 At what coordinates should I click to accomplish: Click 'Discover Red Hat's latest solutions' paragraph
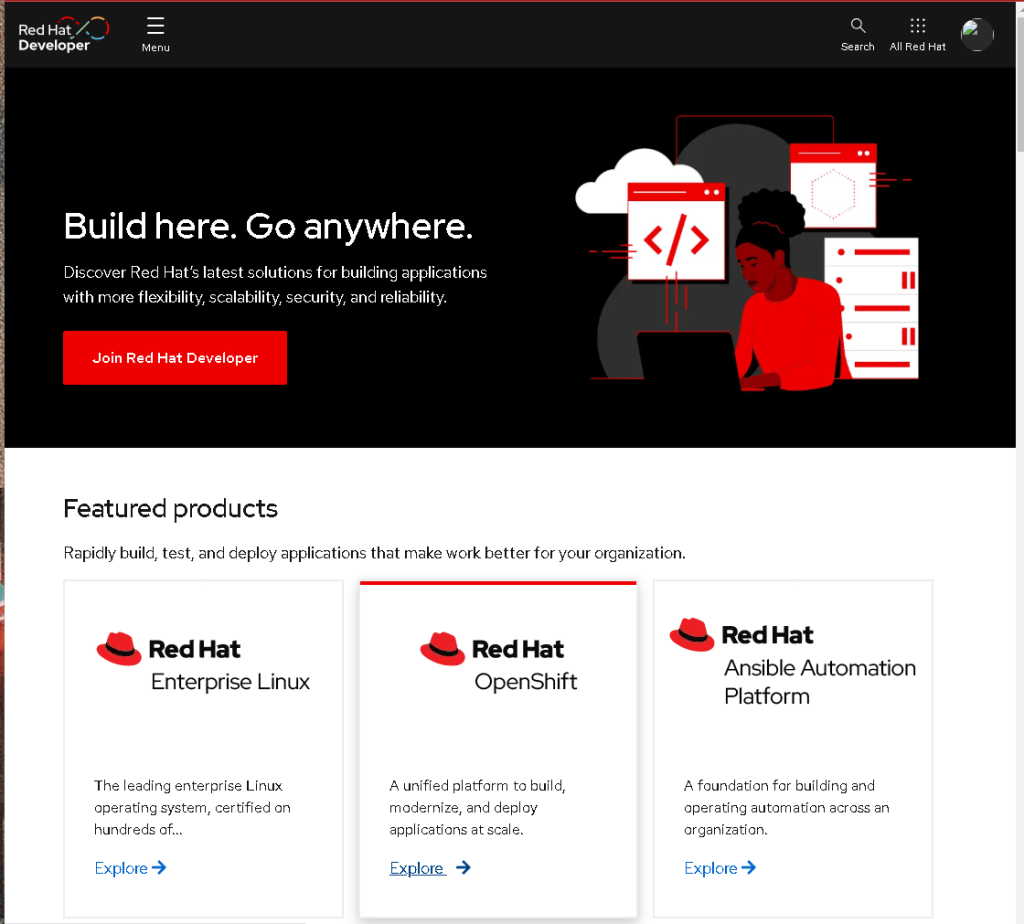[x=275, y=285]
